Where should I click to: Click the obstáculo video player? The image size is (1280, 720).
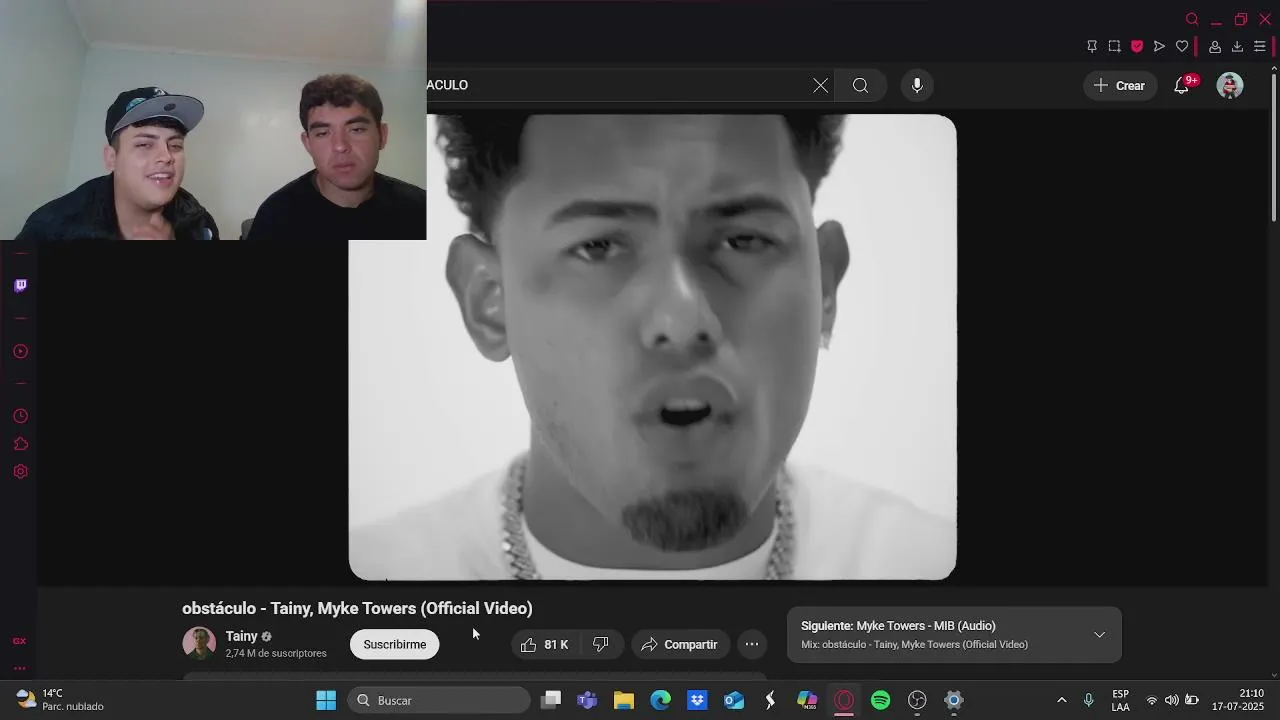(652, 347)
